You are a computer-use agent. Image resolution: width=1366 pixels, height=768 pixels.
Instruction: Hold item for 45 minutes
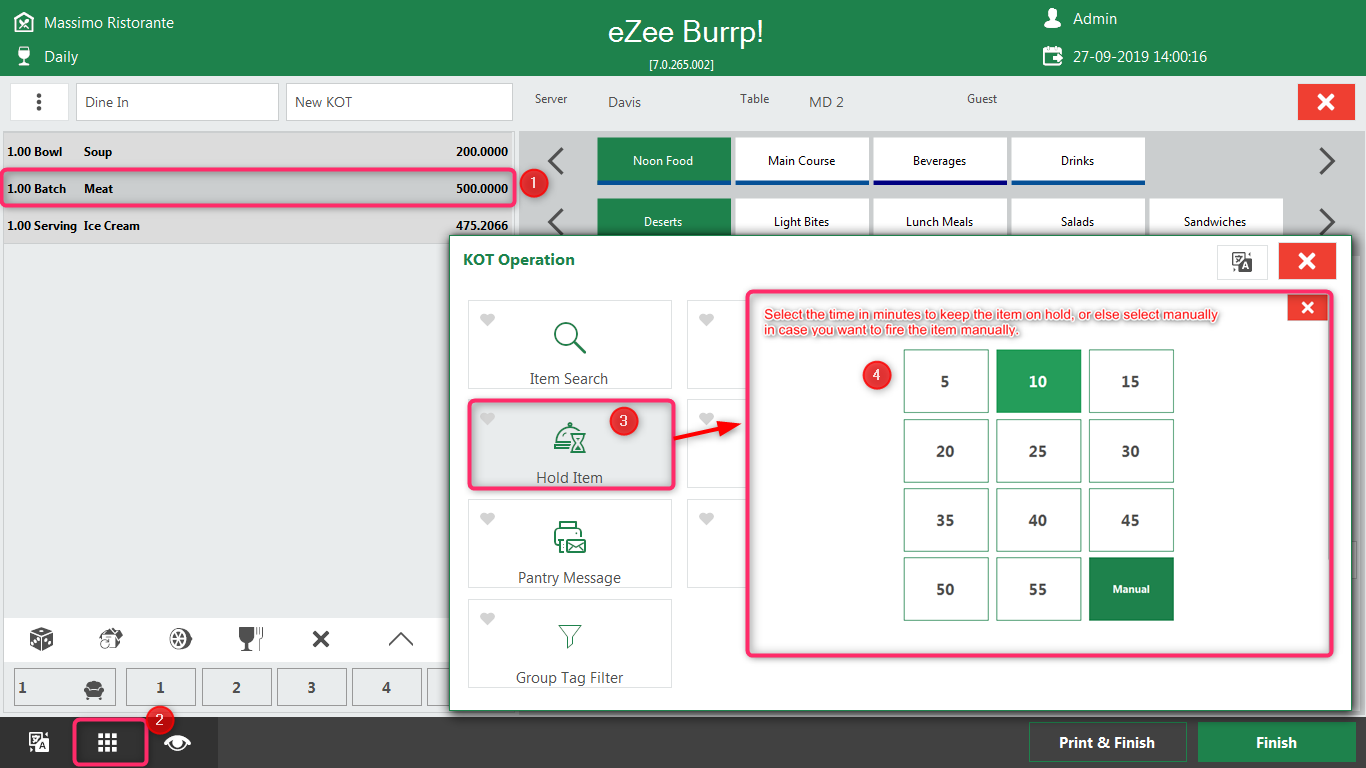1131,520
